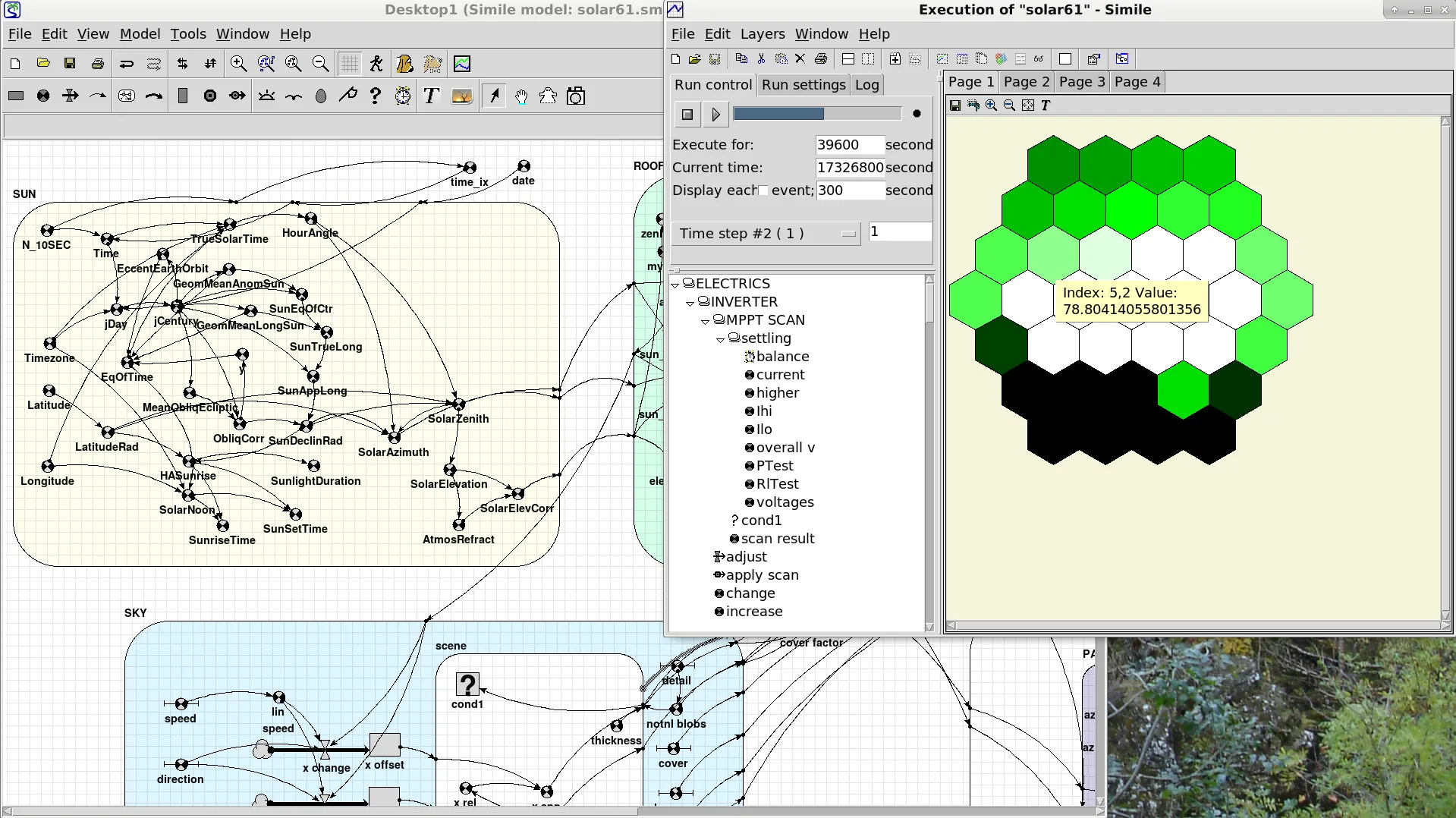This screenshot has width=1456, height=818.
Task: Collapse the INVERTER tree branch
Action: click(690, 302)
